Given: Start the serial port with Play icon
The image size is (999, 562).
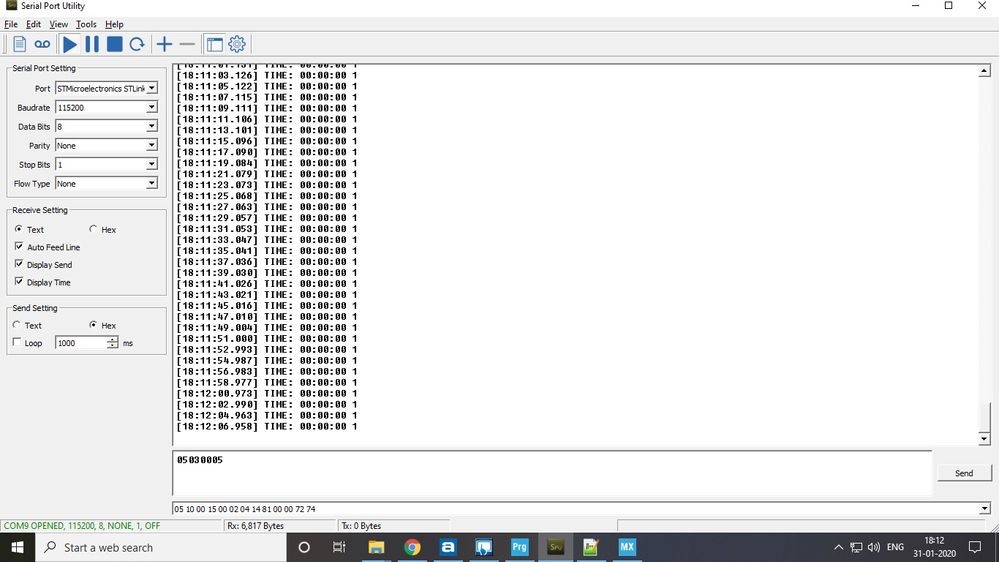Looking at the screenshot, I should pyautogui.click(x=70, y=44).
